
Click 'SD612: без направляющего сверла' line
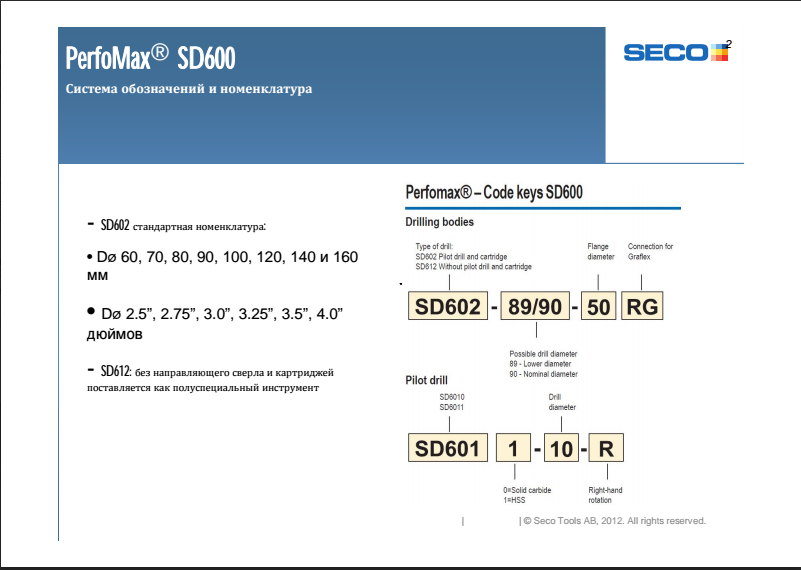[x=210, y=371]
